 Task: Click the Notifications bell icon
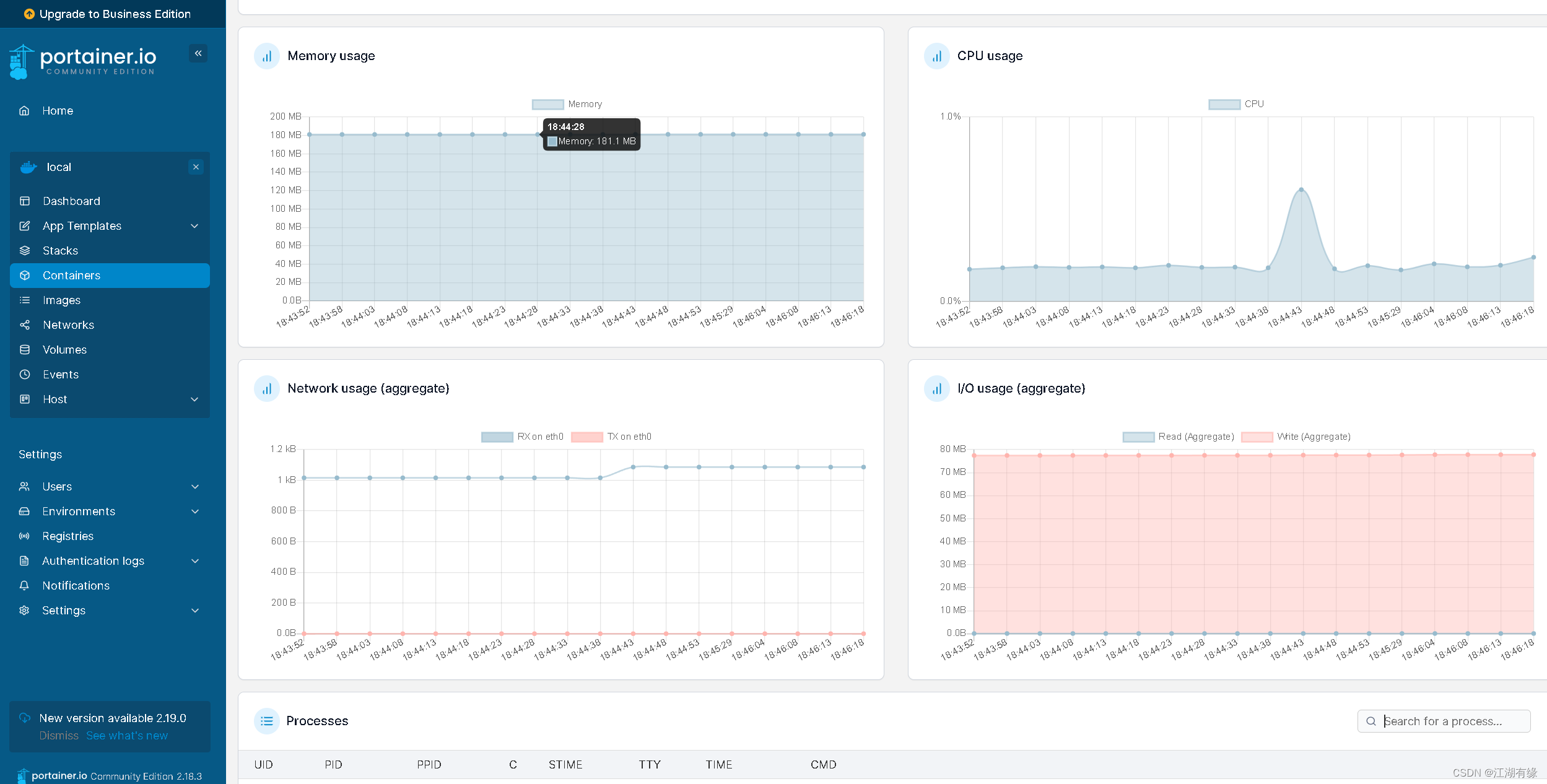[24, 586]
